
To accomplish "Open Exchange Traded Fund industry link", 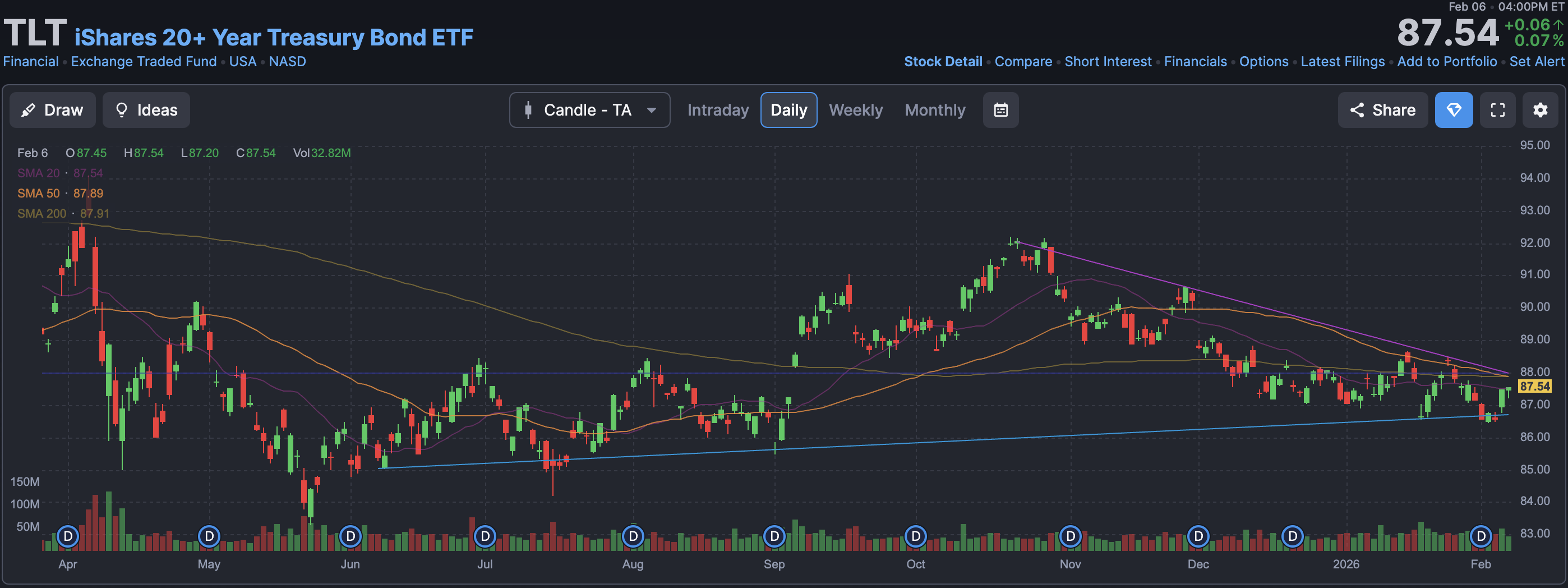I will click(x=144, y=62).
